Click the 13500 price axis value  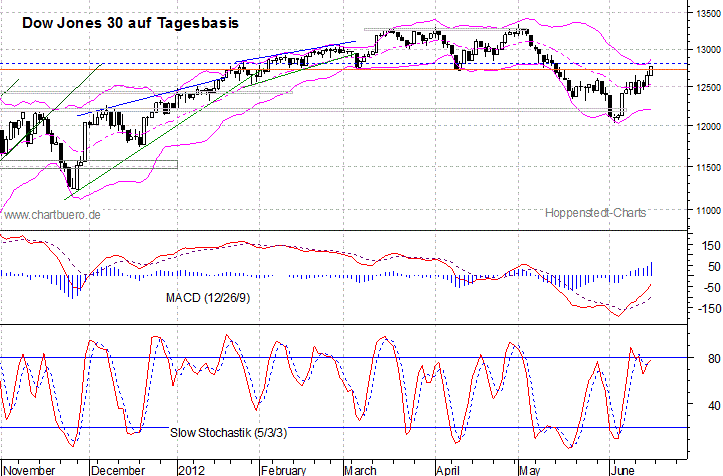pos(708,13)
